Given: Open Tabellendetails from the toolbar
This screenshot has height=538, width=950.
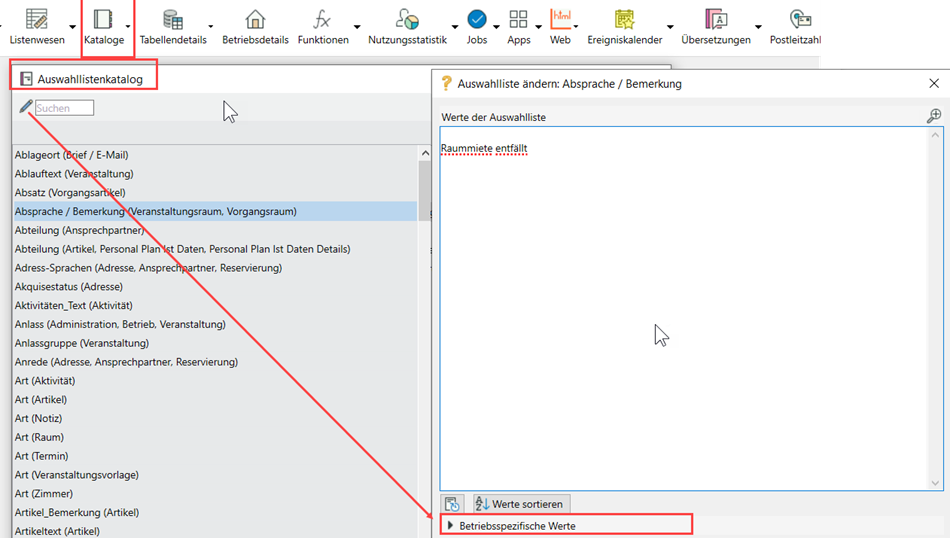Looking at the screenshot, I should click(172, 19).
